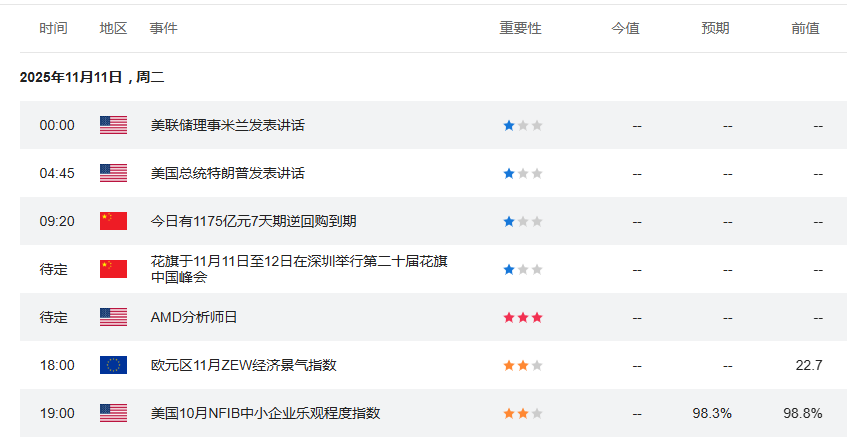
Task: Click US flag in AMD分析师日 row
Action: pyautogui.click(x=113, y=317)
